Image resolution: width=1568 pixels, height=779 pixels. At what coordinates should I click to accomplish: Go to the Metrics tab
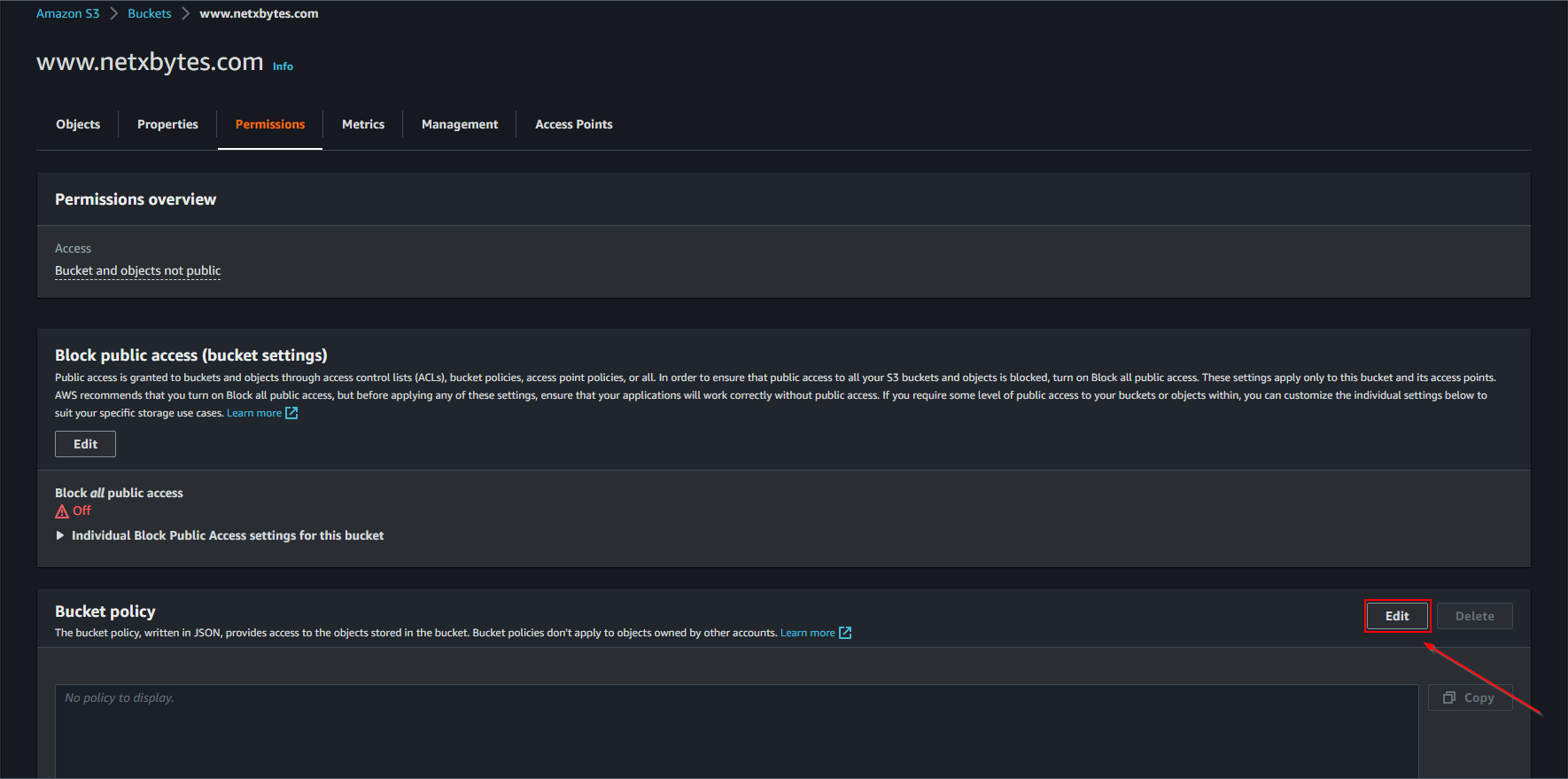[363, 124]
